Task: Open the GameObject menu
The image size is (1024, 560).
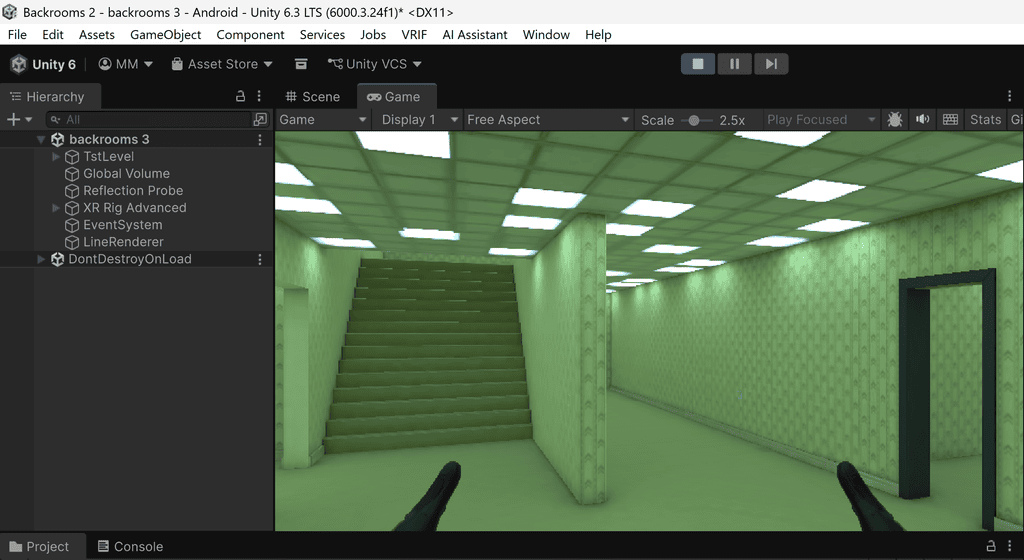Action: click(165, 35)
